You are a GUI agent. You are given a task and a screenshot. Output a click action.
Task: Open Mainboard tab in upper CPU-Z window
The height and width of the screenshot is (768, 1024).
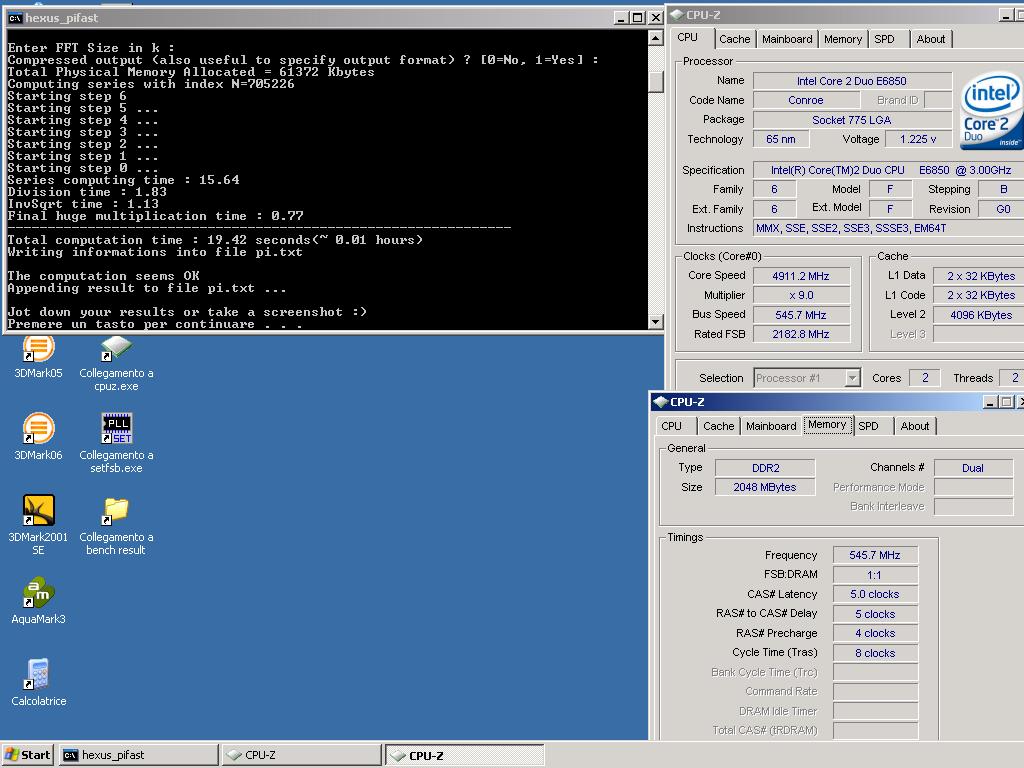[x=787, y=39]
